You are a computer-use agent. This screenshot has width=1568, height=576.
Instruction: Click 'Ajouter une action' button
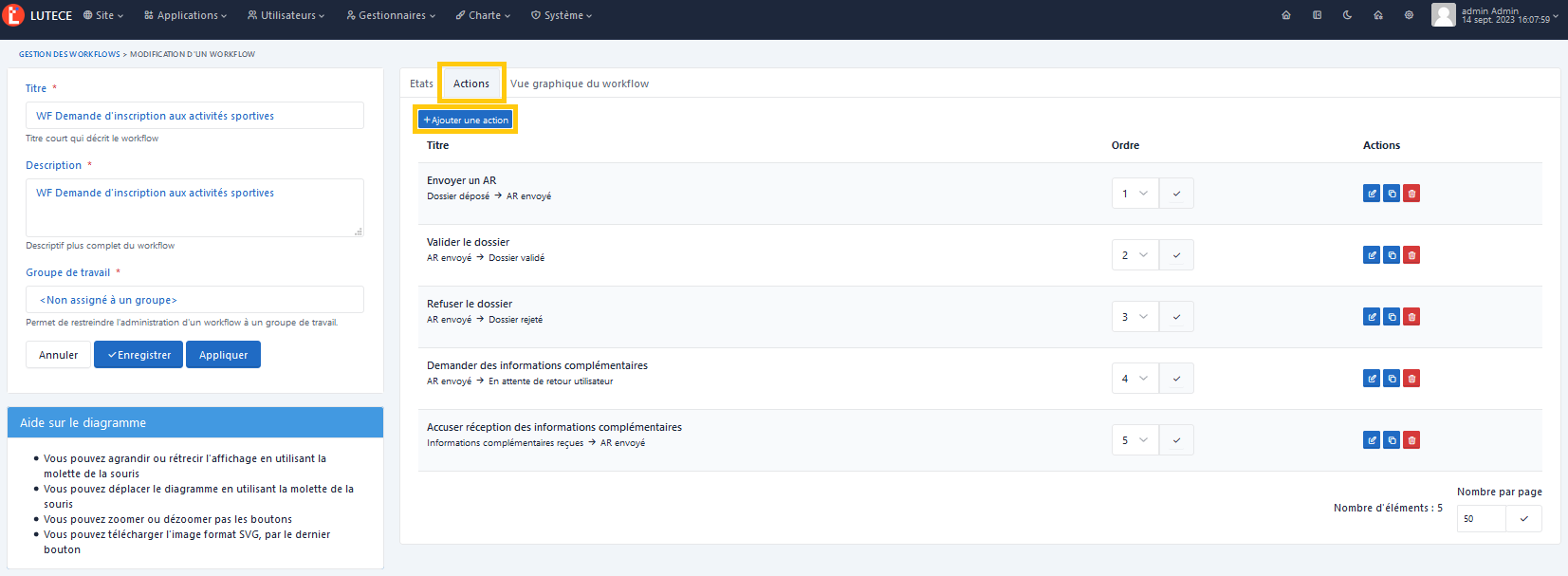(466, 121)
